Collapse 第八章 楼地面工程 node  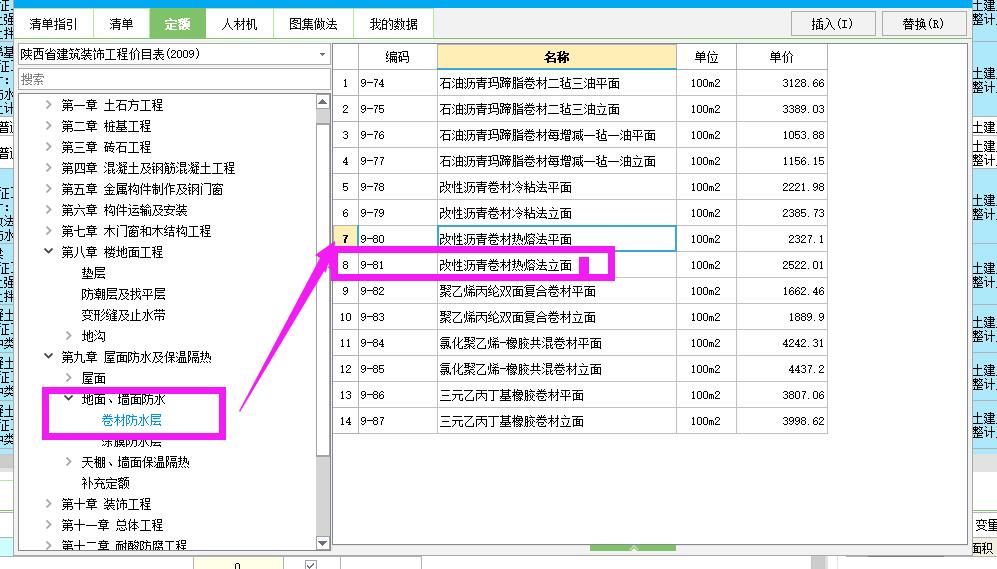(x=48, y=252)
